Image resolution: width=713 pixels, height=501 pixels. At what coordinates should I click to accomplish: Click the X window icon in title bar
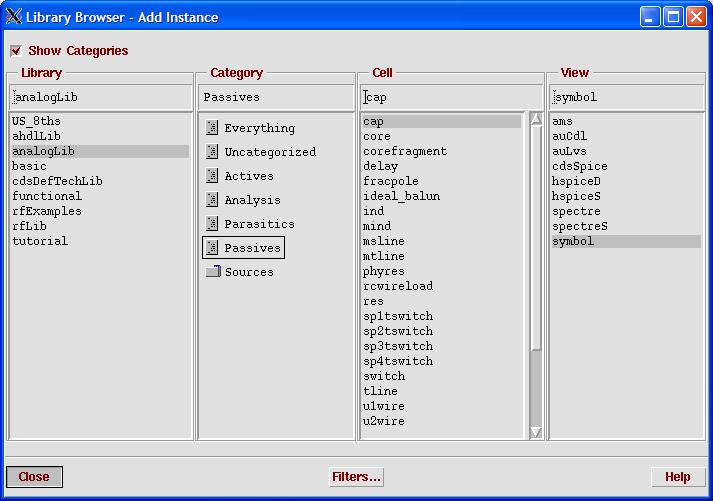tap(13, 17)
